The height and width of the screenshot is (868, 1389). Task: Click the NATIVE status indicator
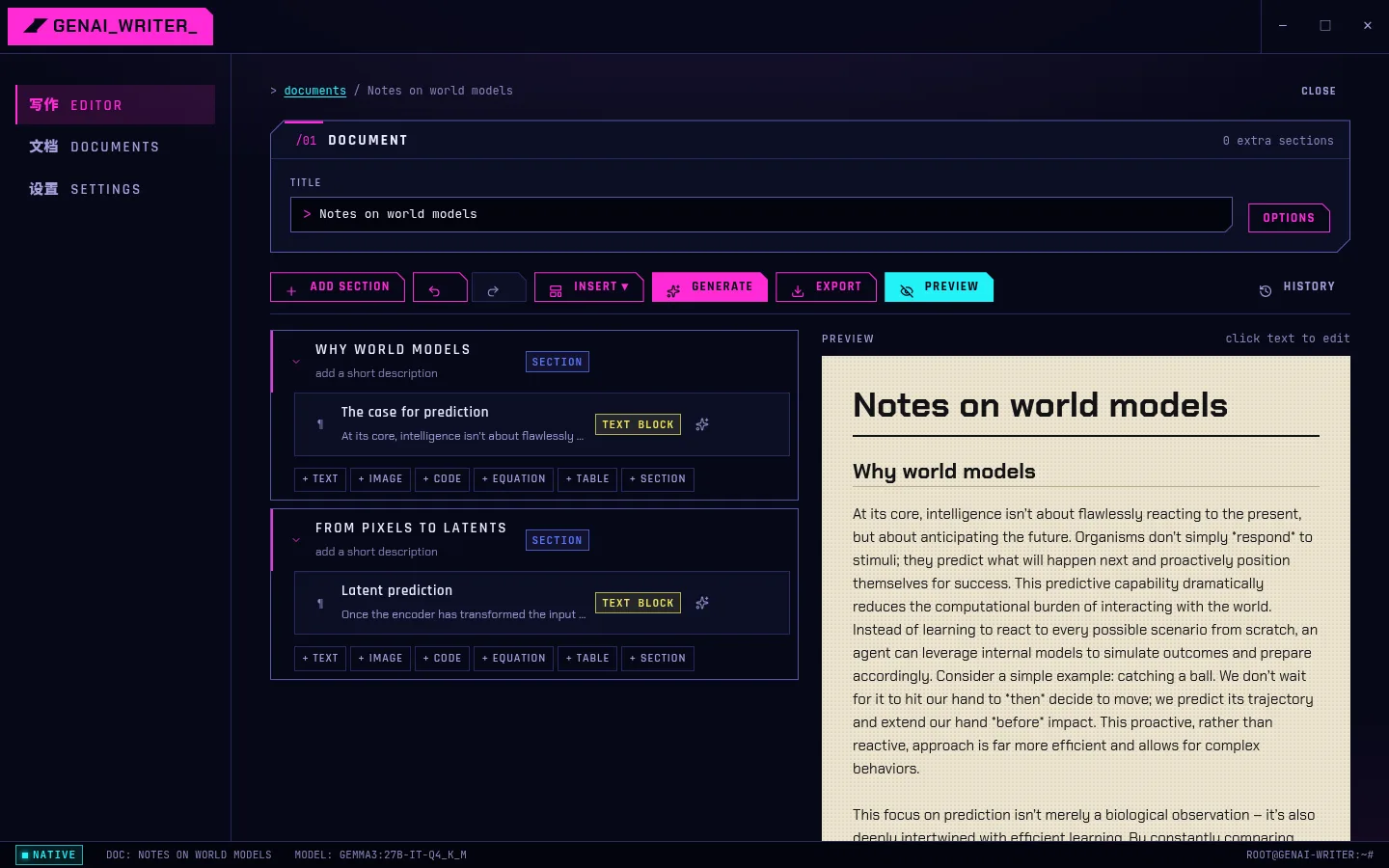49,854
